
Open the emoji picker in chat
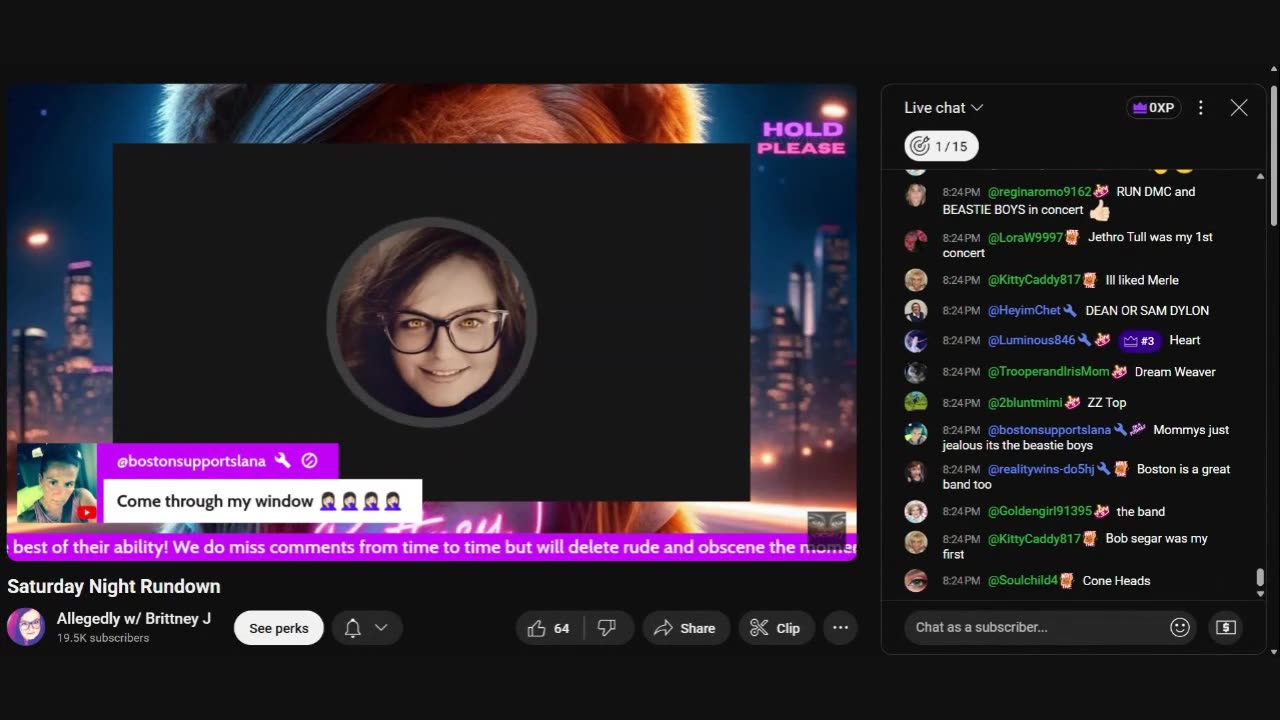1180,627
